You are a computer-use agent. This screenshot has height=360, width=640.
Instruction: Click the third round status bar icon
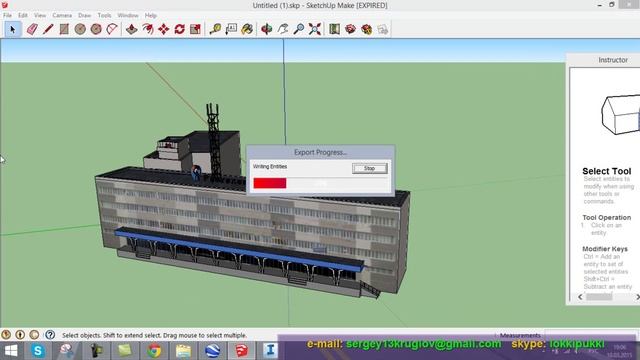(34, 335)
